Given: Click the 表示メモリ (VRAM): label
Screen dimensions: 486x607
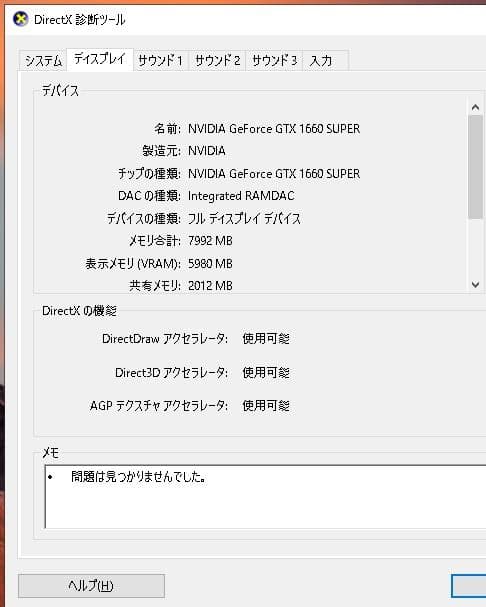Looking at the screenshot, I should point(133,264).
